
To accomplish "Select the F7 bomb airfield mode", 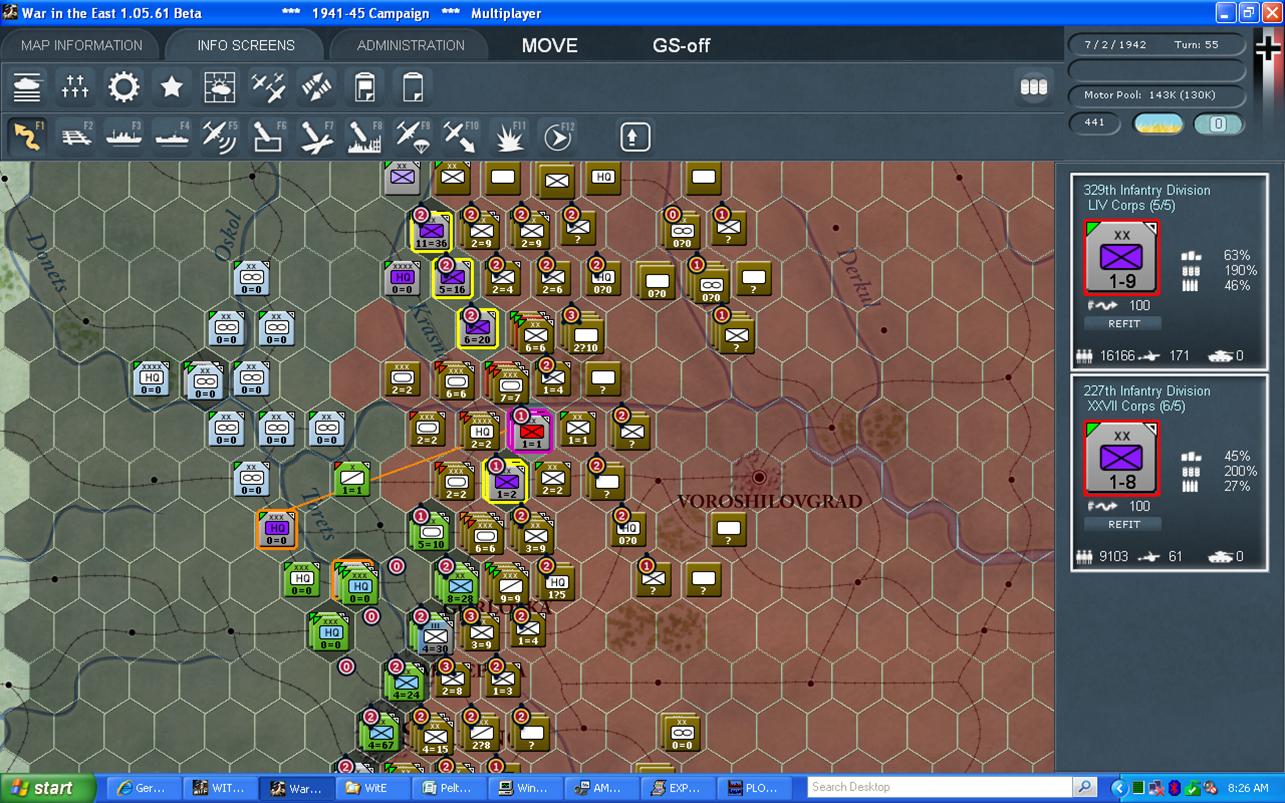I will (x=317, y=136).
